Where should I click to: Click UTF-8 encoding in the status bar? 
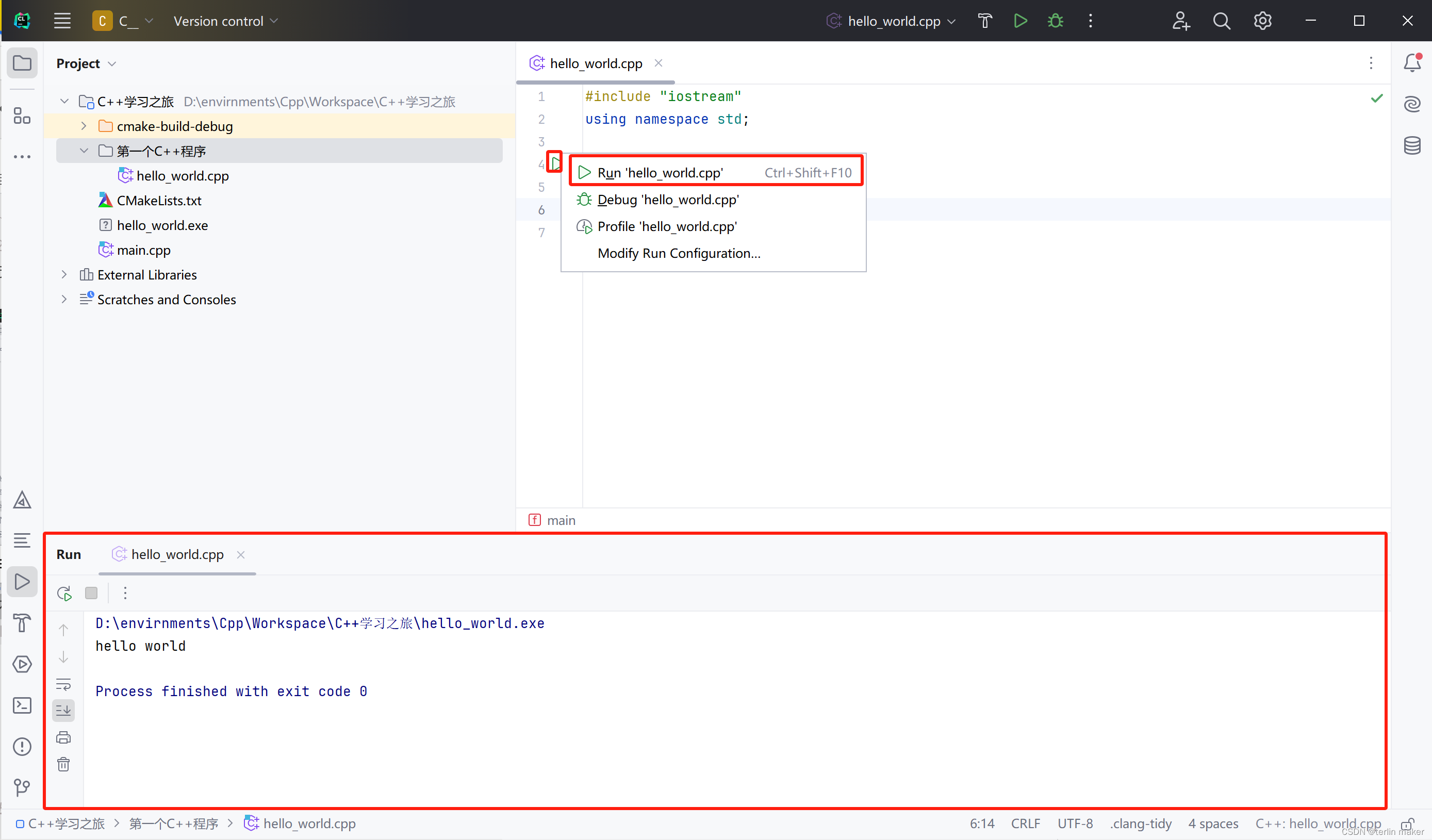point(1075,823)
